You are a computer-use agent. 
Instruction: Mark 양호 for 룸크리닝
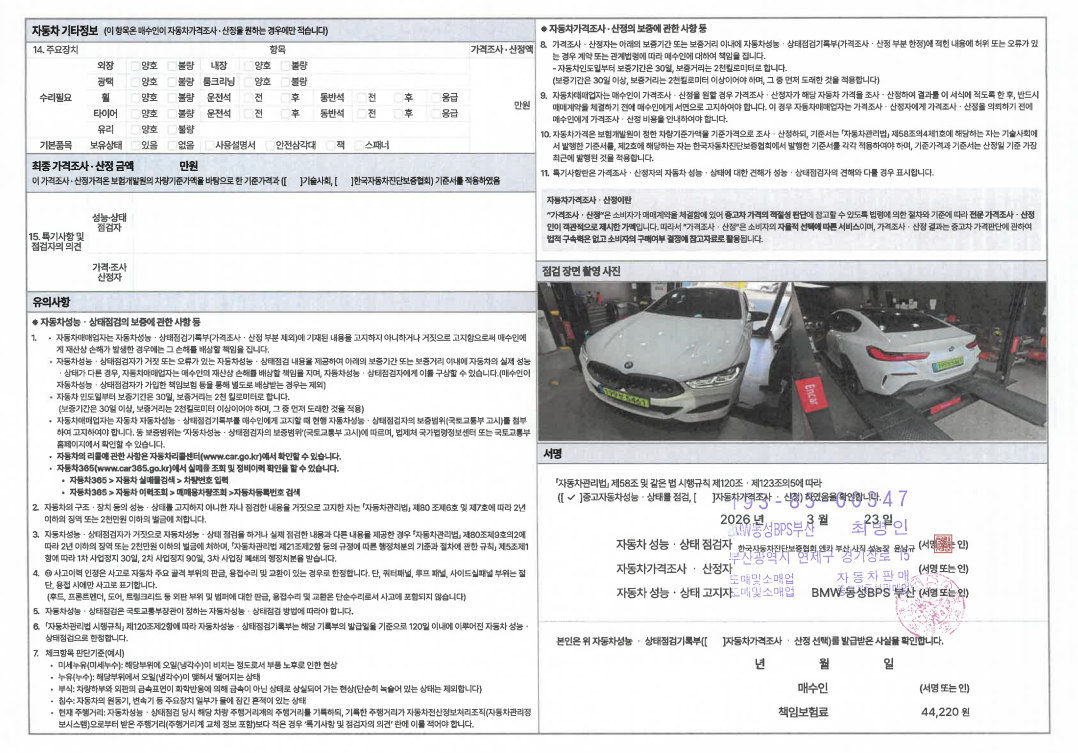pyautogui.click(x=249, y=81)
